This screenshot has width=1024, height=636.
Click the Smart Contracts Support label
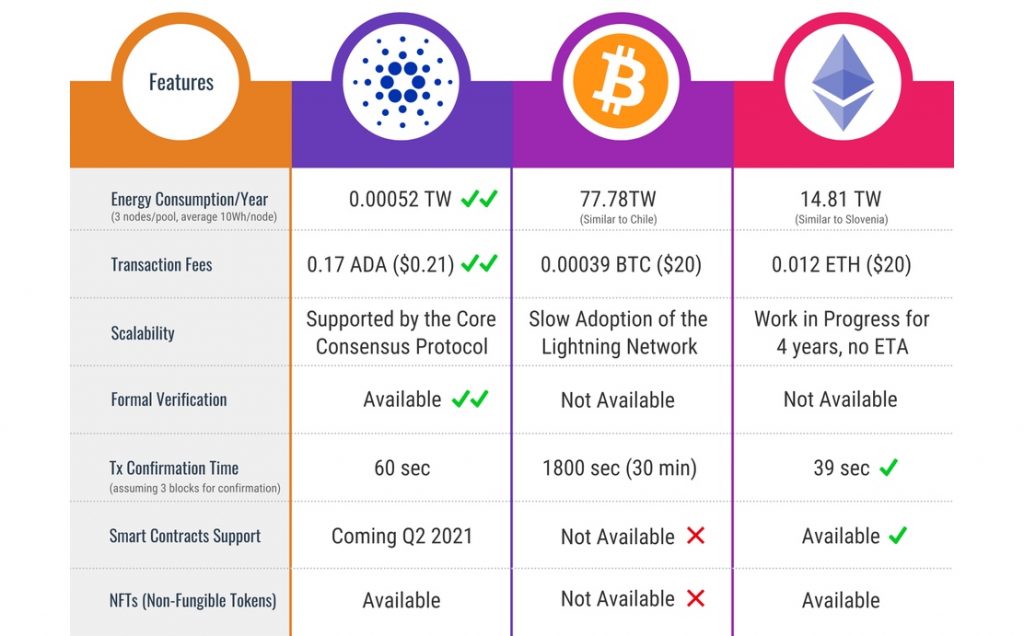184,536
